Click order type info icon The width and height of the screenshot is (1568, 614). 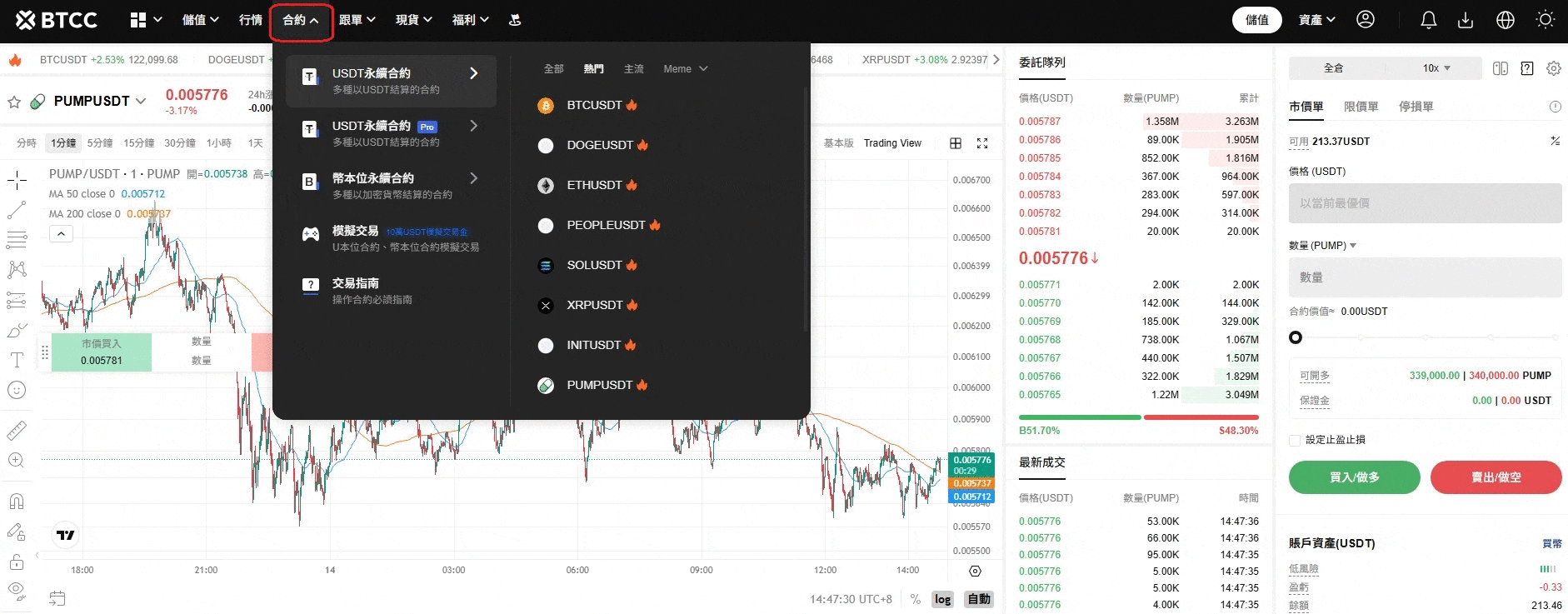click(1555, 107)
